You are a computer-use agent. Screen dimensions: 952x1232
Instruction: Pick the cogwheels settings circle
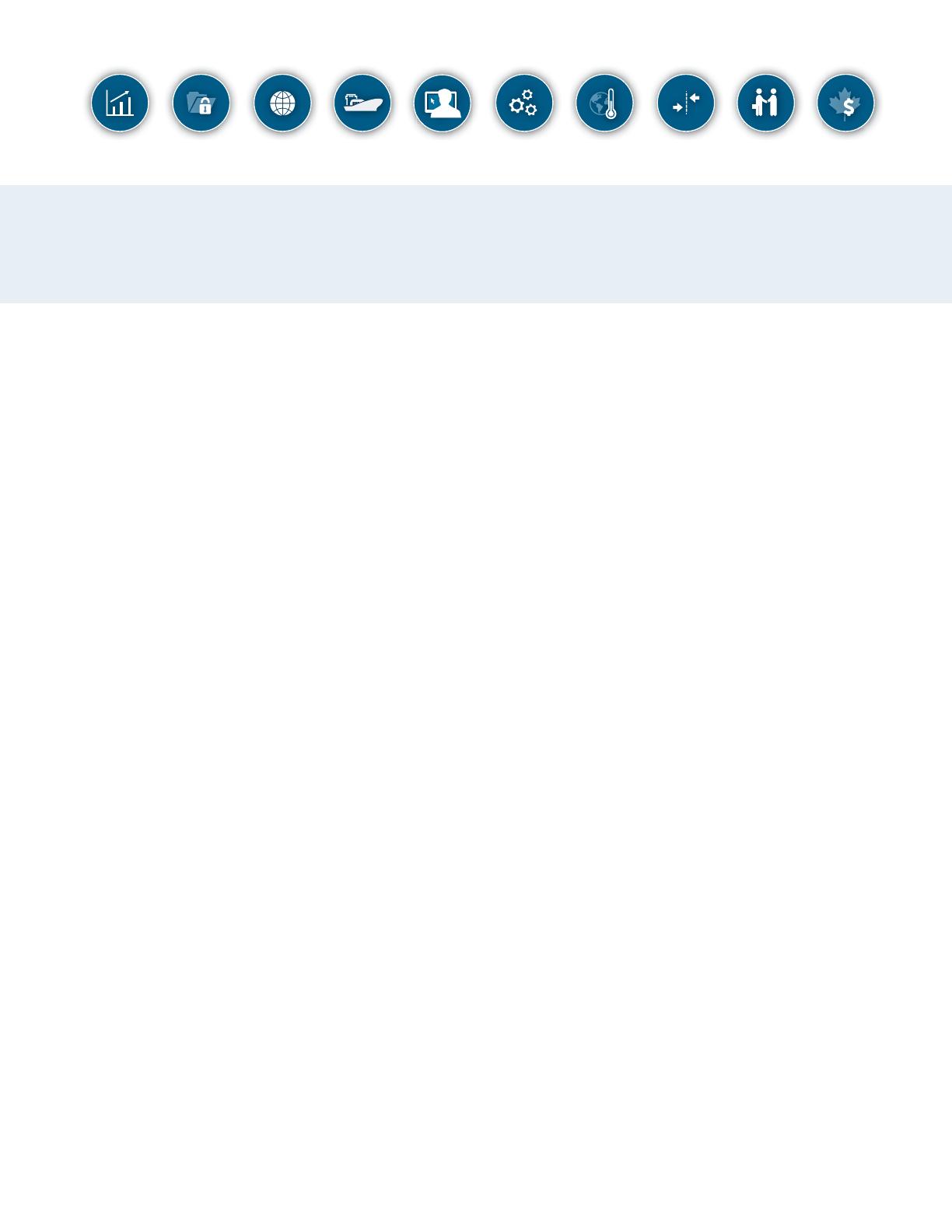pyautogui.click(x=524, y=103)
